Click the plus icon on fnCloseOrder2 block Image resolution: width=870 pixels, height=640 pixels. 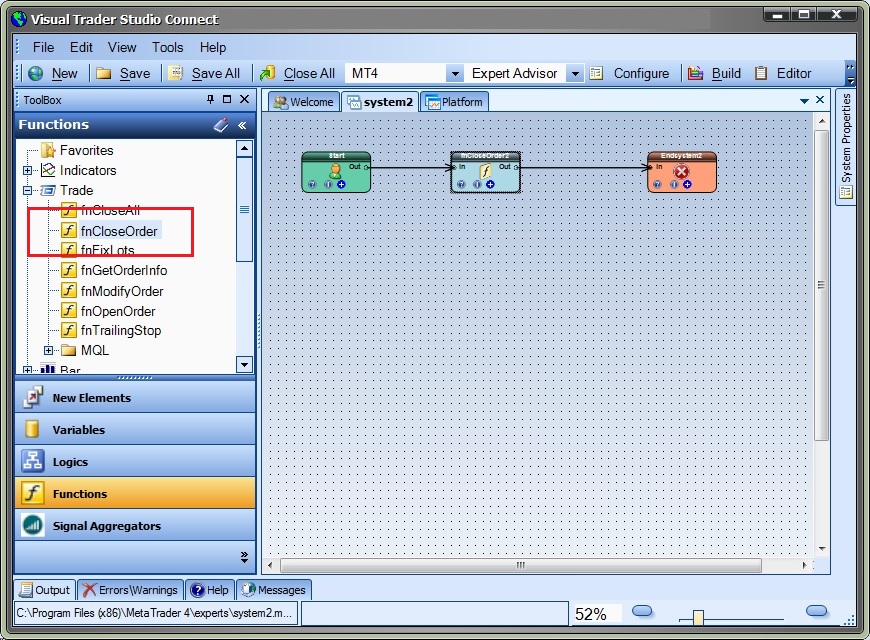point(490,184)
